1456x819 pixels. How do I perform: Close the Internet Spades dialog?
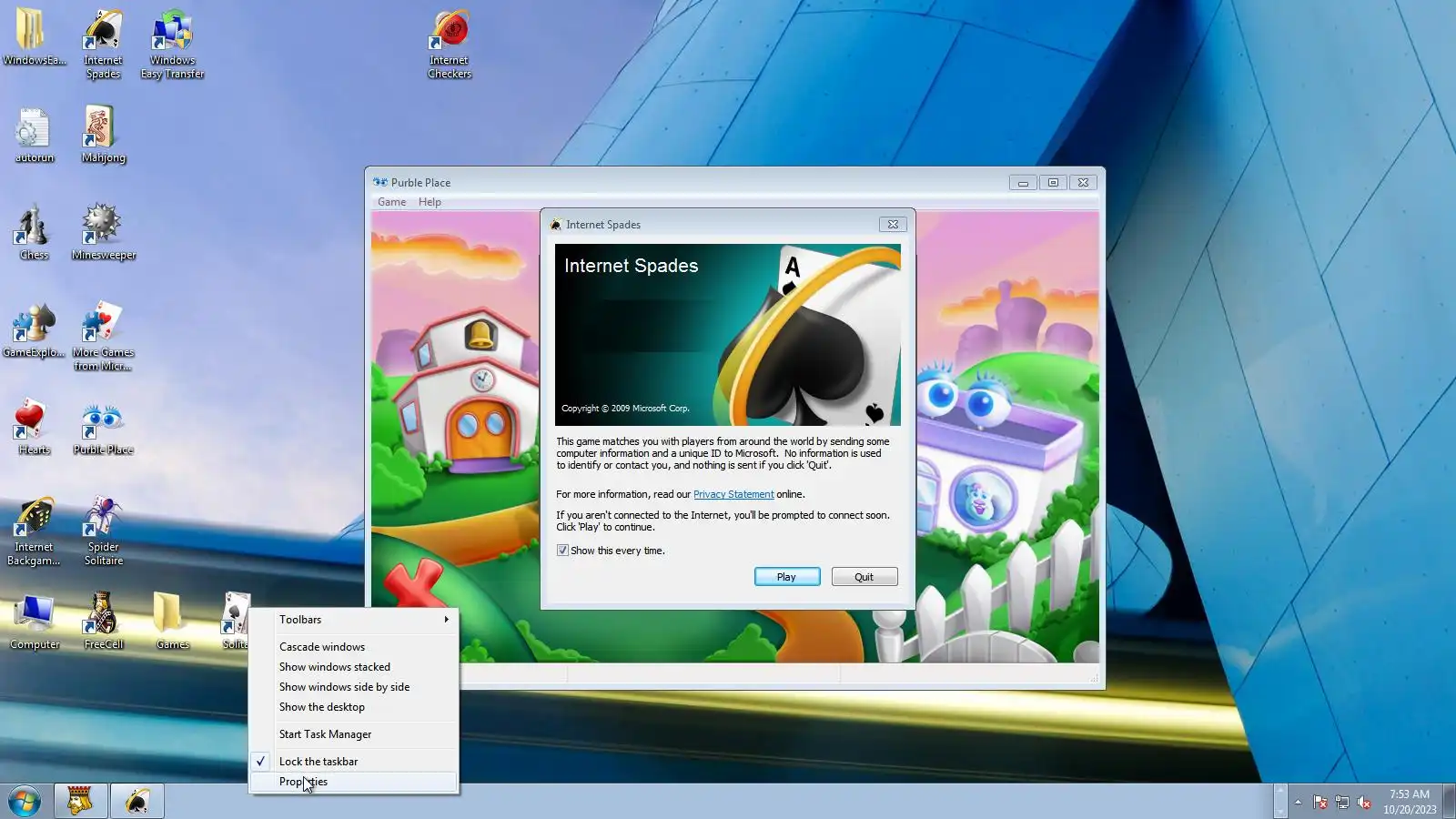coord(893,225)
